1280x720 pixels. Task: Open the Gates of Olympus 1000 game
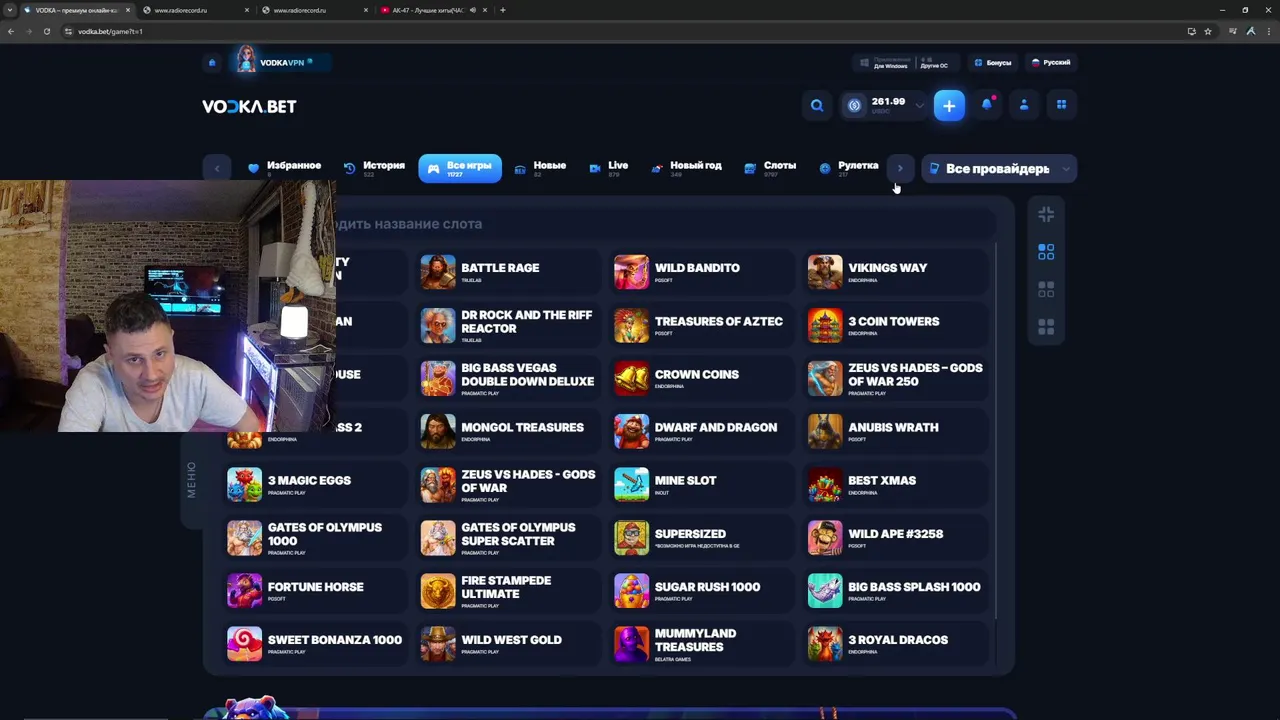click(314, 538)
